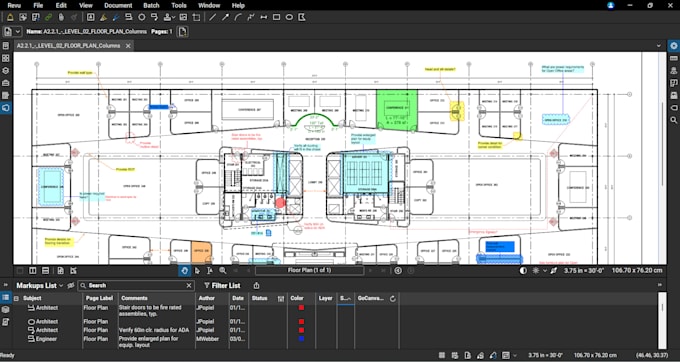Open the Document menu

click(x=118, y=6)
